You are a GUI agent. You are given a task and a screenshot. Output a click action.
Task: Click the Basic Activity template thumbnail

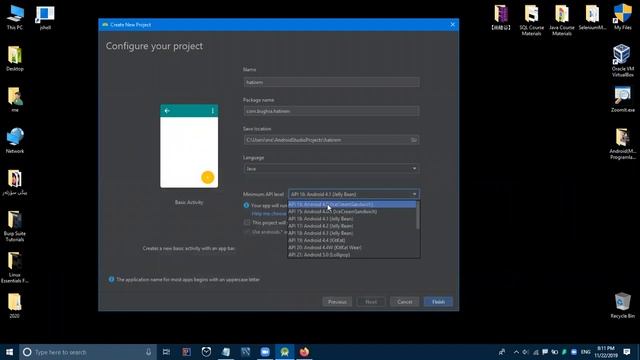pyautogui.click(x=189, y=146)
